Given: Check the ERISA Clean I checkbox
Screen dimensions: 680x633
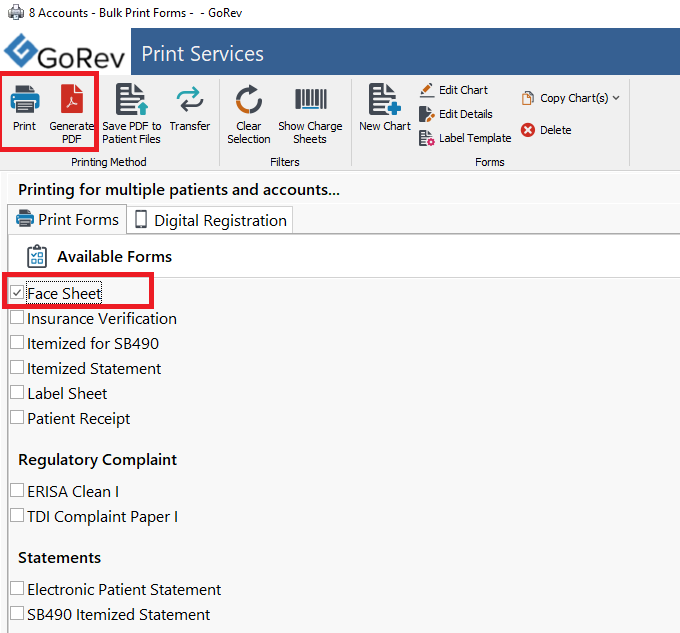Looking at the screenshot, I should [x=17, y=490].
